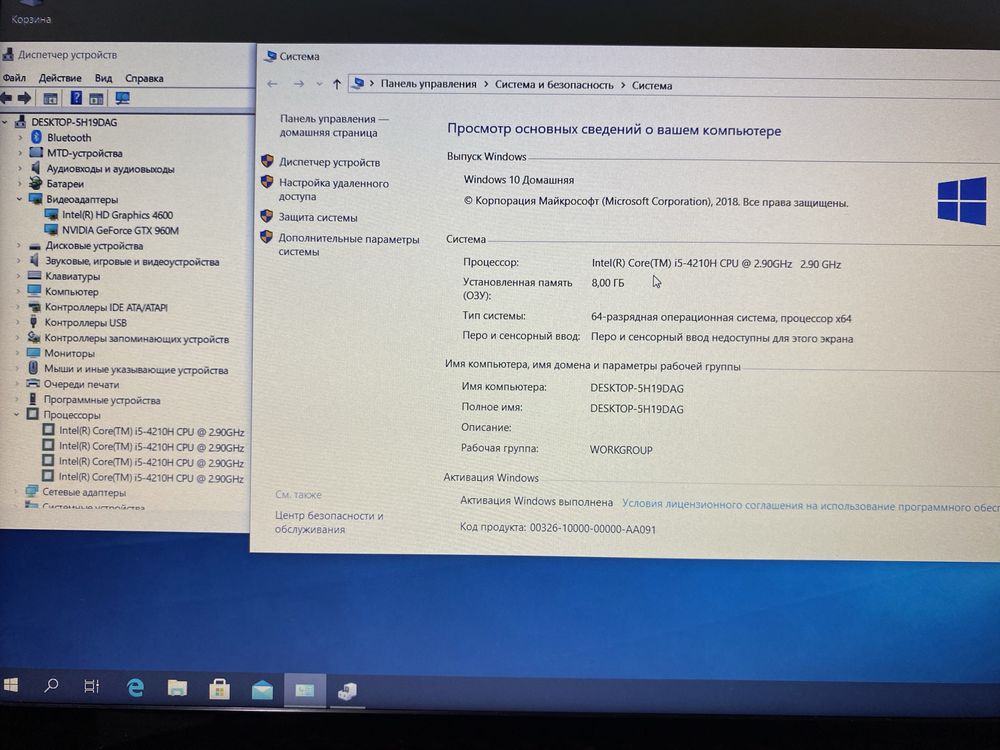The width and height of the screenshot is (1000, 750).
Task: Open Действие menu in Device Manager
Action: pos(60,78)
